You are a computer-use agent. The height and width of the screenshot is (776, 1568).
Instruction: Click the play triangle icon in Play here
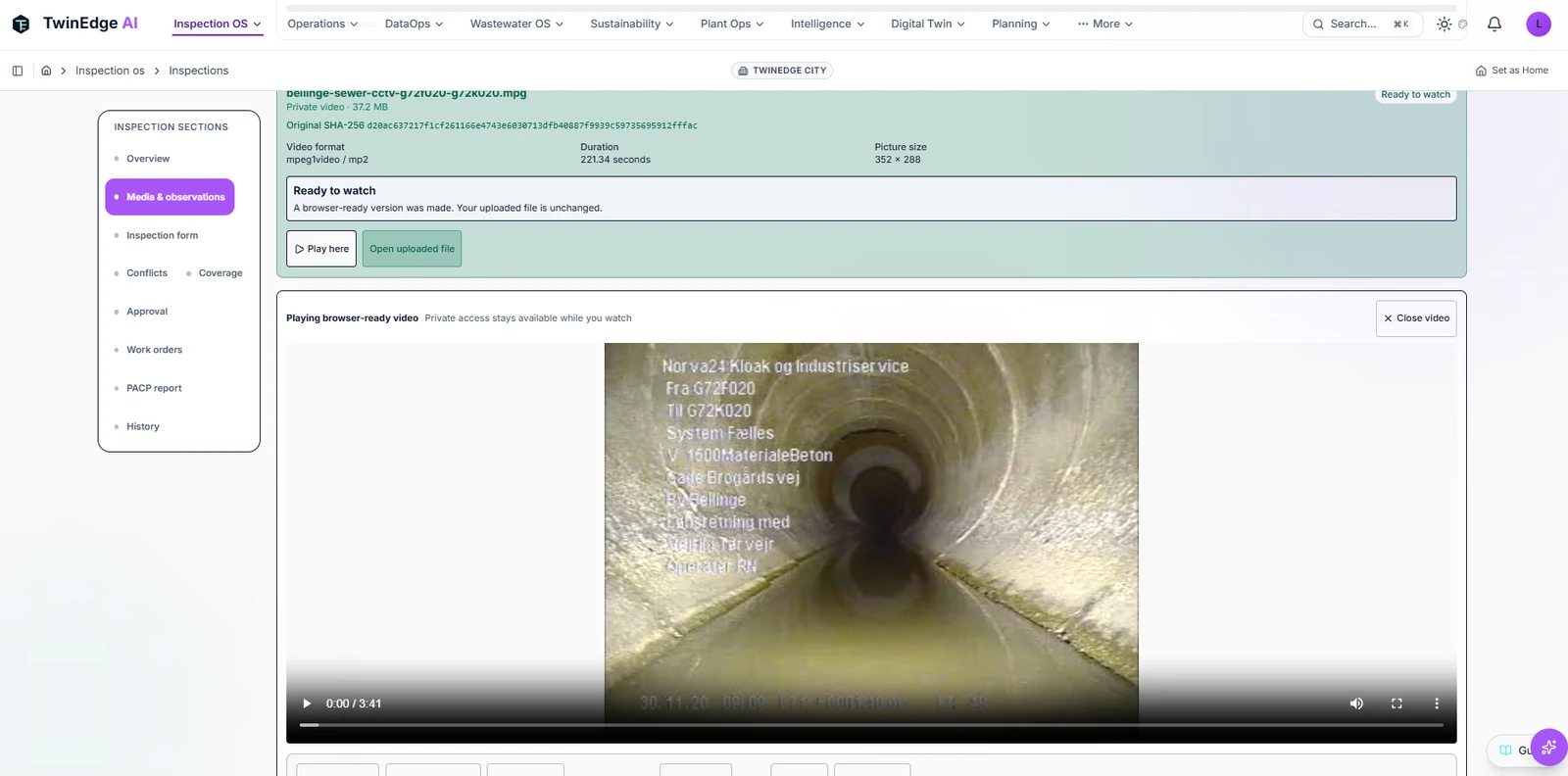300,249
